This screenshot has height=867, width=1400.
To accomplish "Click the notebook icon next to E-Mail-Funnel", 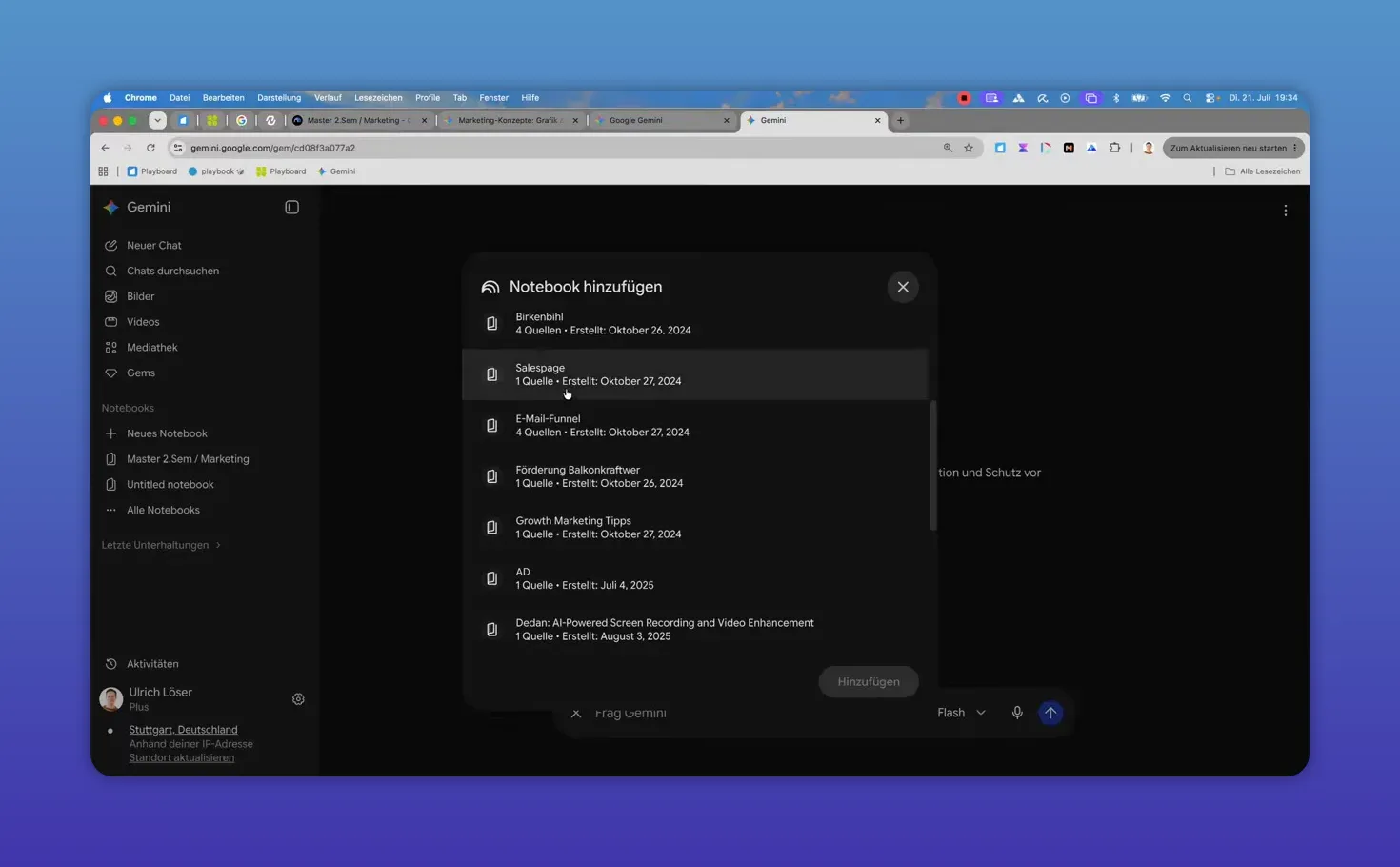I will click(491, 426).
